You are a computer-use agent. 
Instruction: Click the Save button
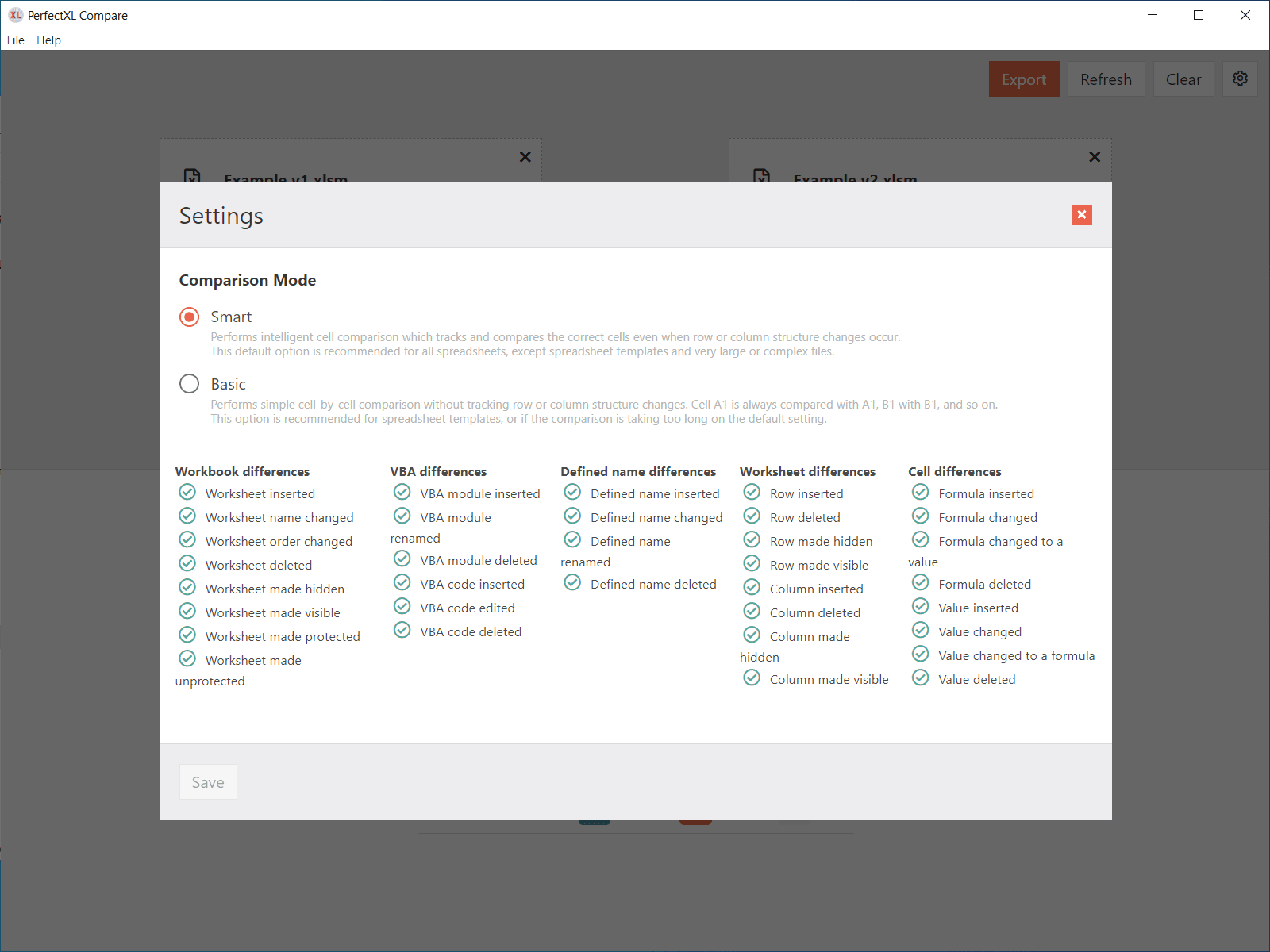click(208, 782)
